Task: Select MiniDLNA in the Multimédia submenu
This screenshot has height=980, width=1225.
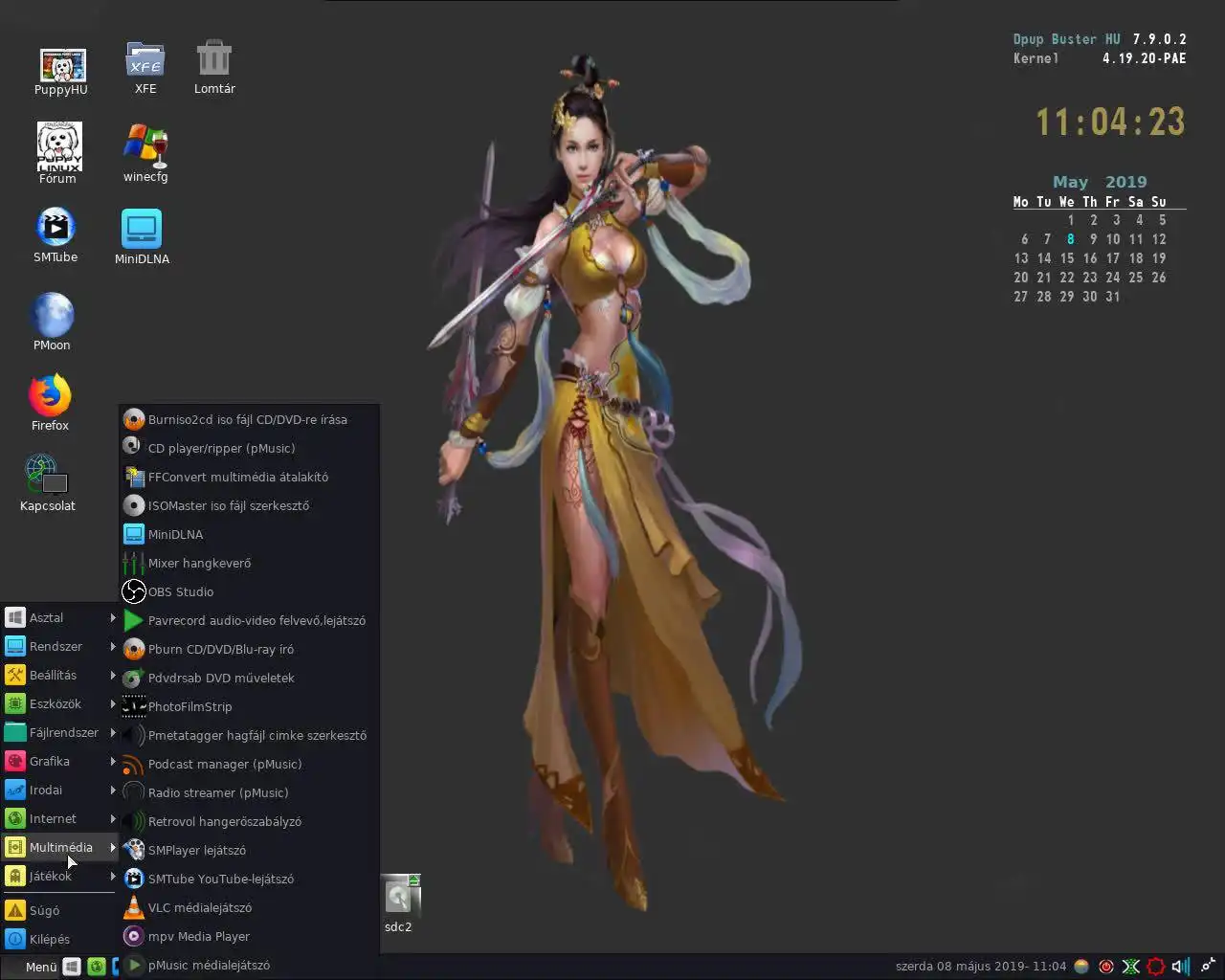Action: point(249,534)
